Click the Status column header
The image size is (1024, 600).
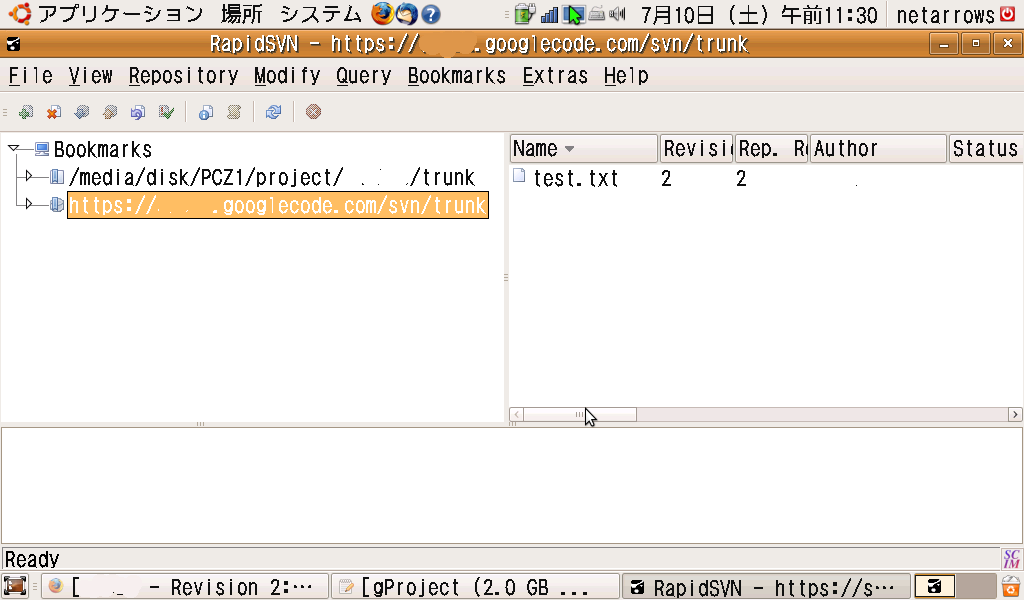pos(985,149)
